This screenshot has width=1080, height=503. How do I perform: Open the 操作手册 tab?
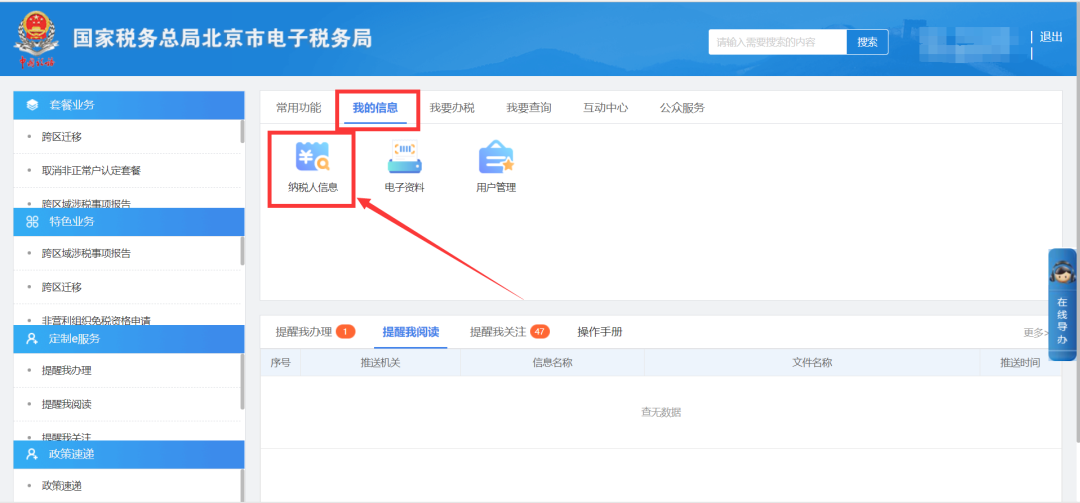coord(599,332)
